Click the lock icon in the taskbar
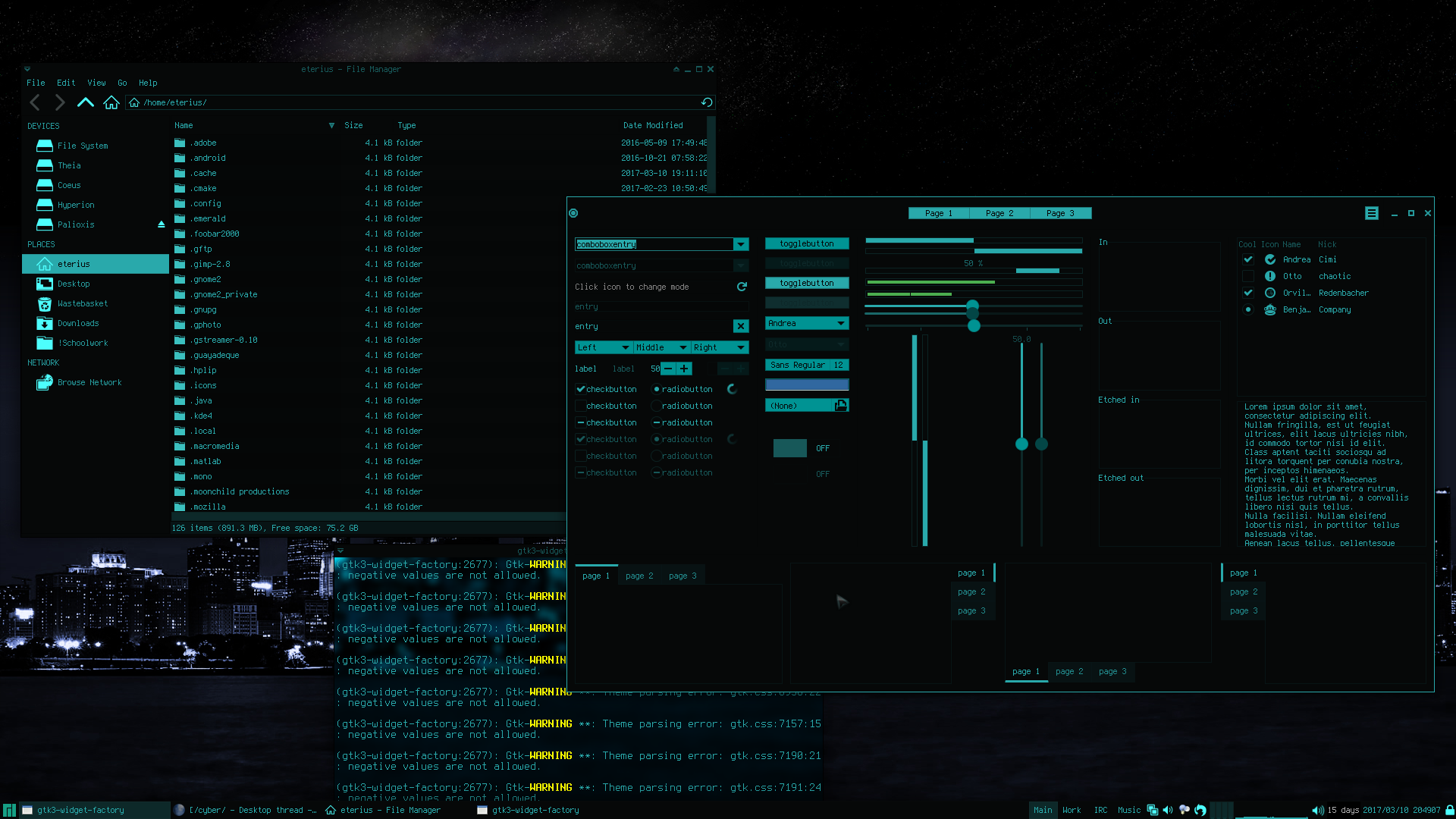 tap(1449, 810)
